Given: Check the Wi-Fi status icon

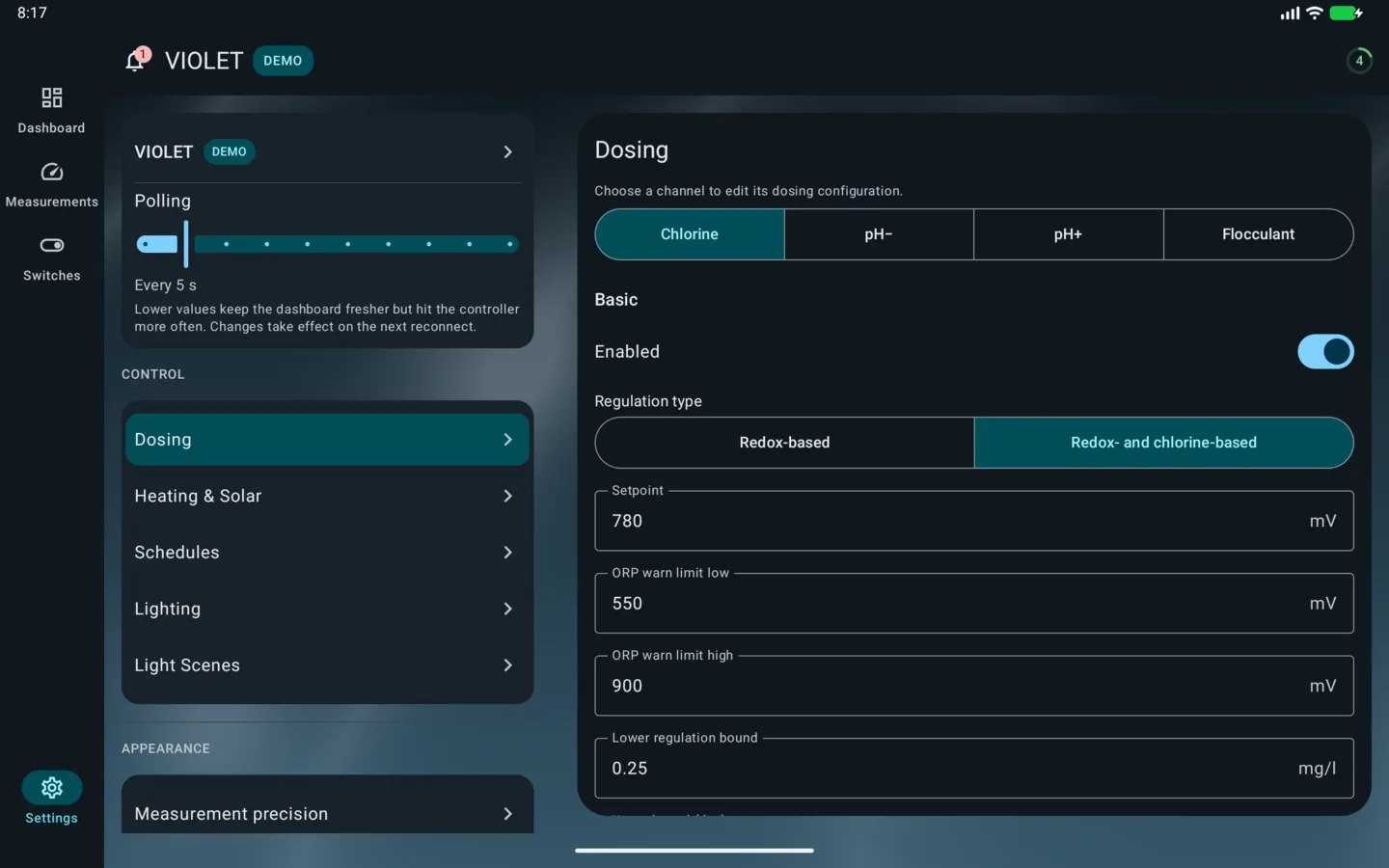Looking at the screenshot, I should click(x=1314, y=14).
